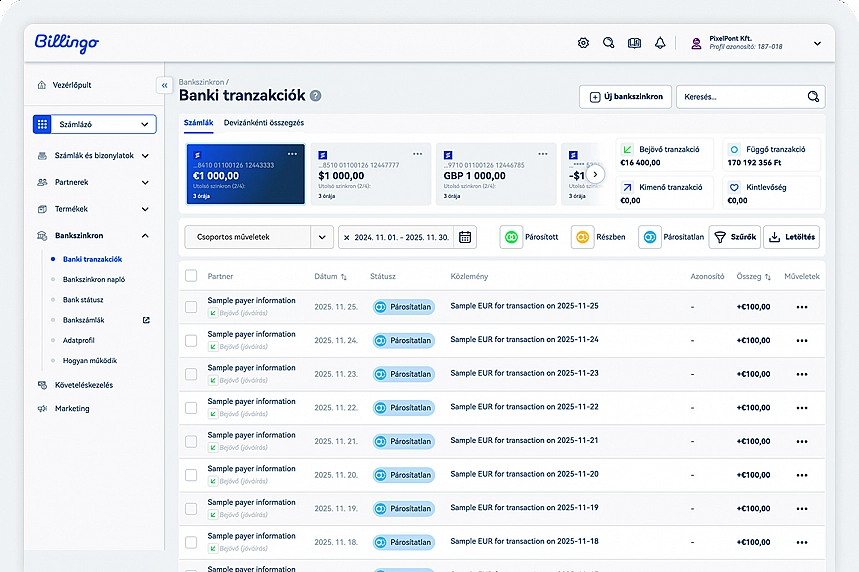
Task: Open actions menu for 2025. 11. 18. row
Action: click(802, 542)
